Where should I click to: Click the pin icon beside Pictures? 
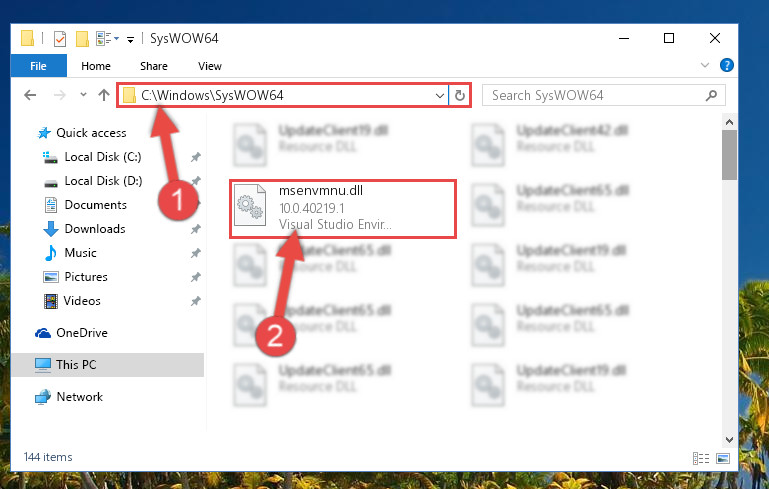(x=196, y=277)
